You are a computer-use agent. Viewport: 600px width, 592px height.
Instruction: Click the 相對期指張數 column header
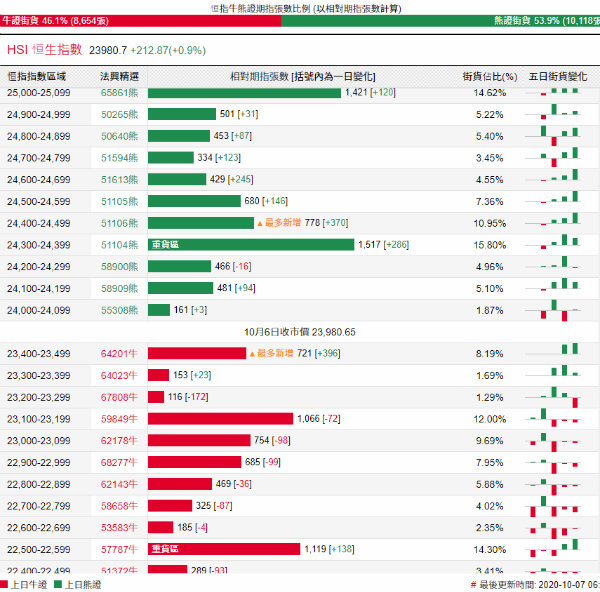click(303, 77)
